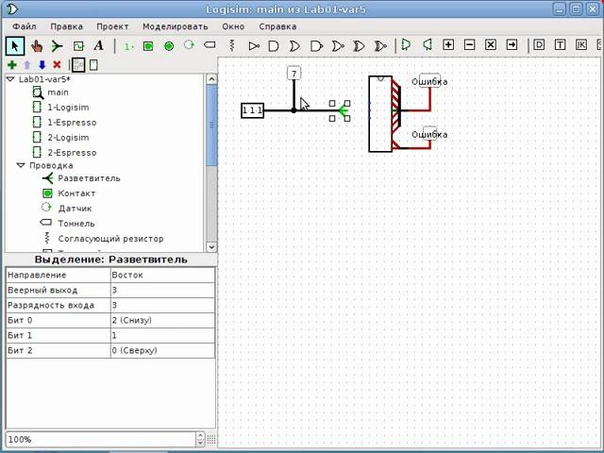Select the XOR gate tool

359,46
